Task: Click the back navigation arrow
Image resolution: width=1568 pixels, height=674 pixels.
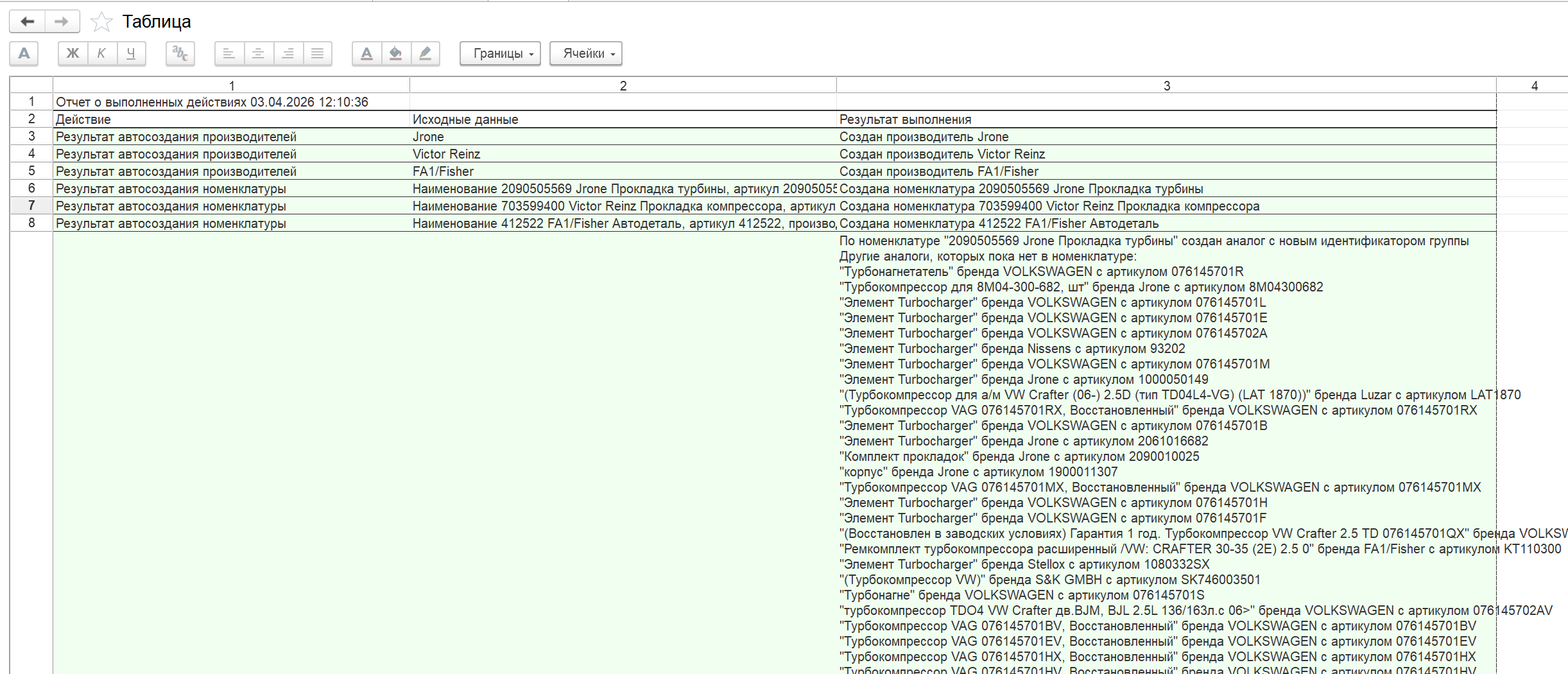Action: click(27, 22)
